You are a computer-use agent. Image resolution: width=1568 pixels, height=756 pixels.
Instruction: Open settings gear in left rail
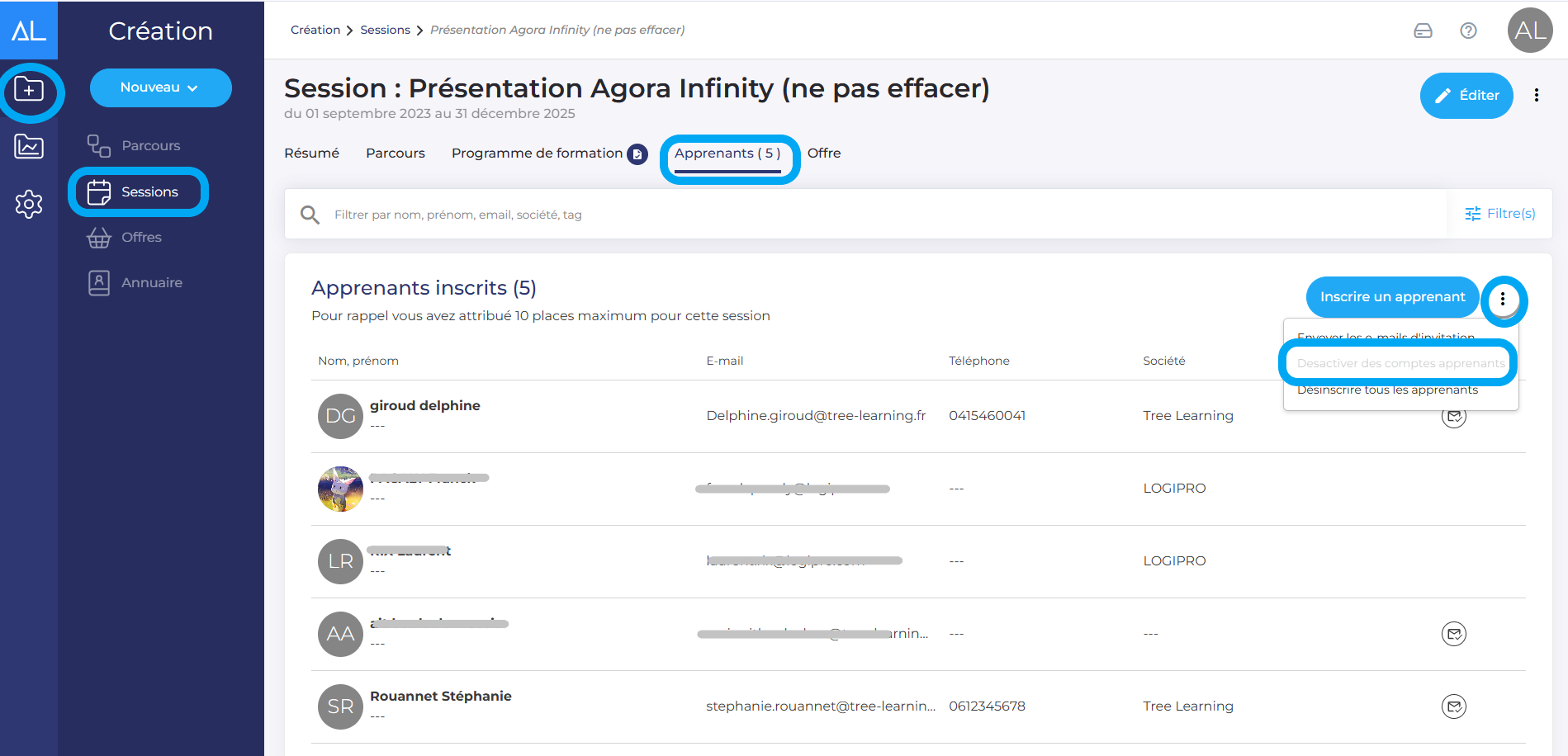click(29, 204)
